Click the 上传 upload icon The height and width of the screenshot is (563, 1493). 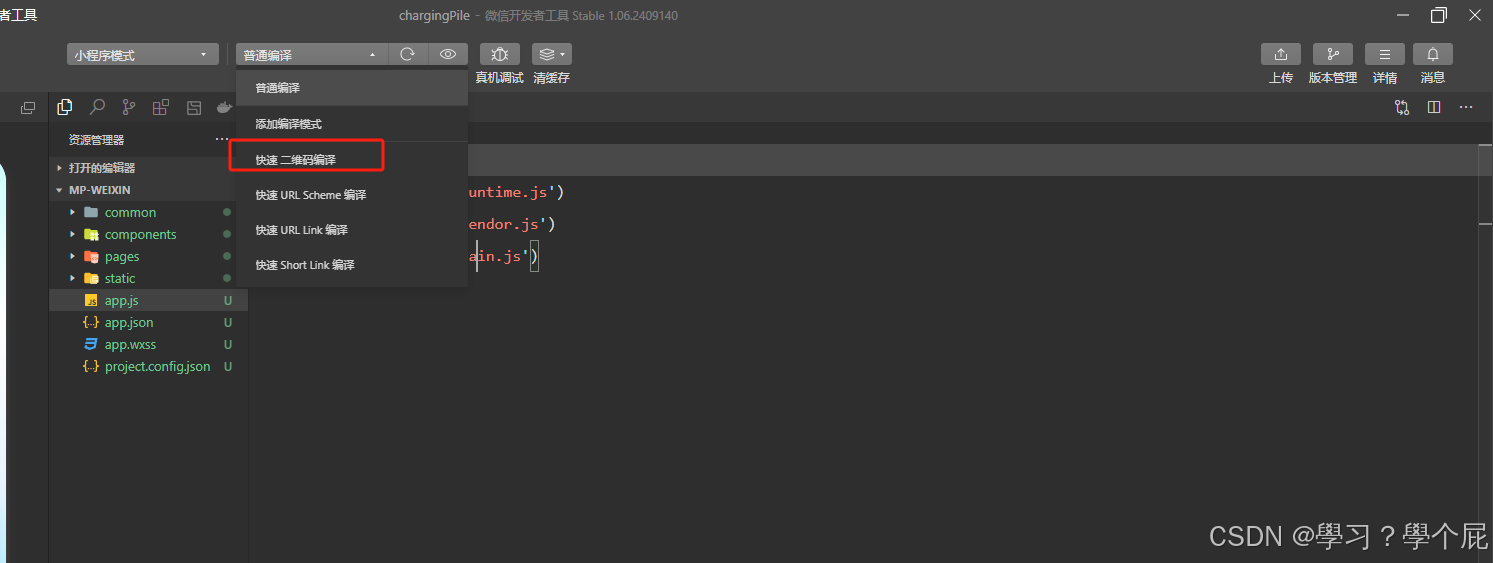tap(1281, 55)
